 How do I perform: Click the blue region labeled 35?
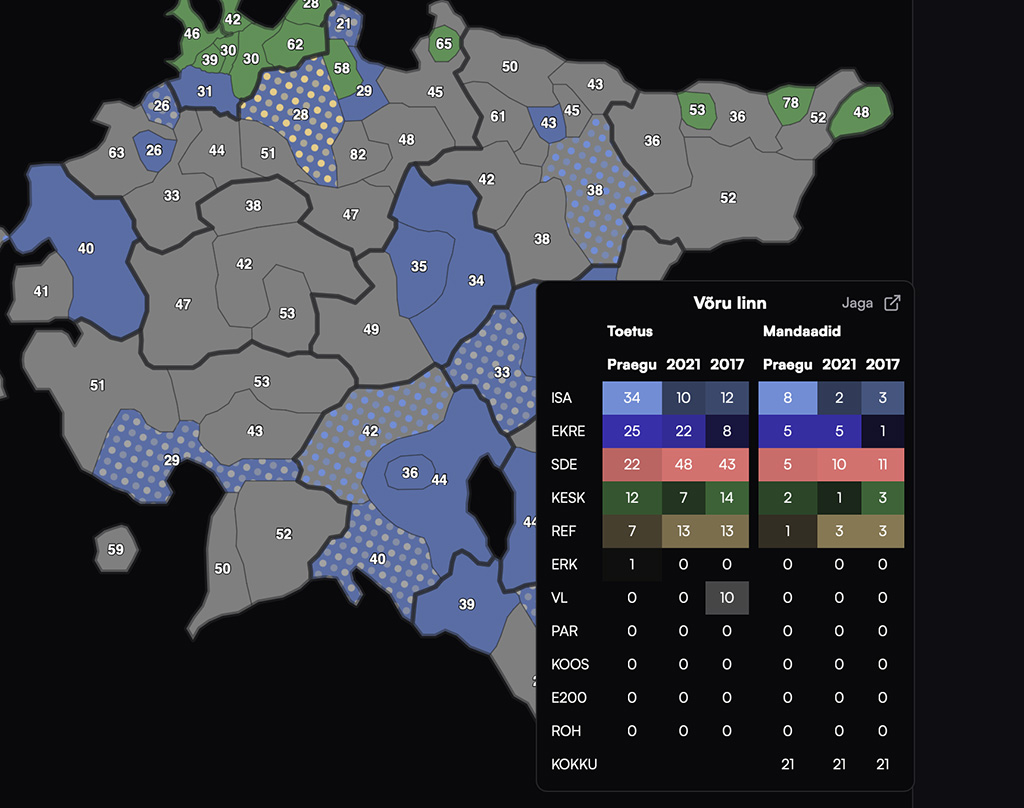coord(419,266)
